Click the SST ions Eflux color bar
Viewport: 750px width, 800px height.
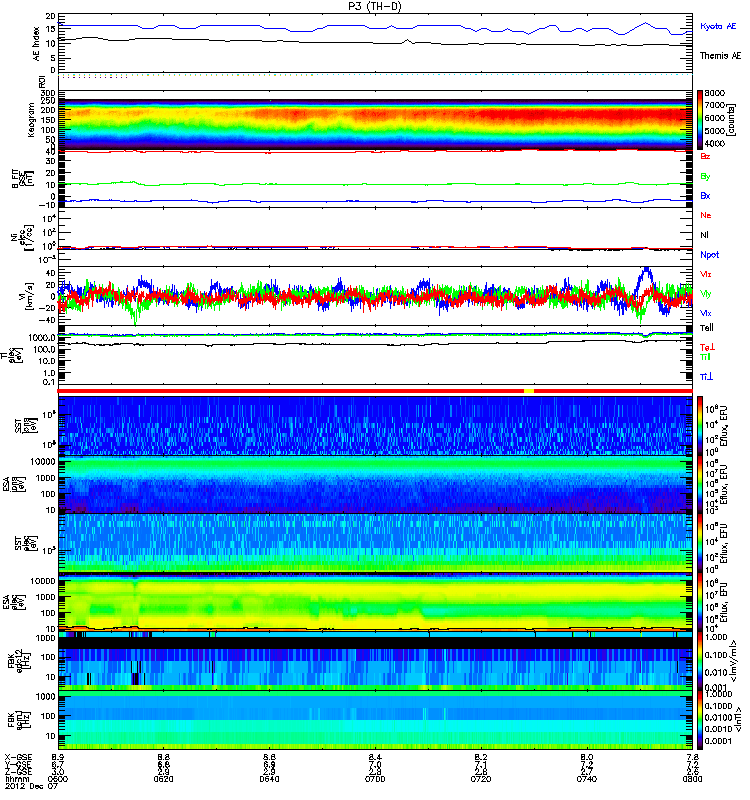point(699,425)
